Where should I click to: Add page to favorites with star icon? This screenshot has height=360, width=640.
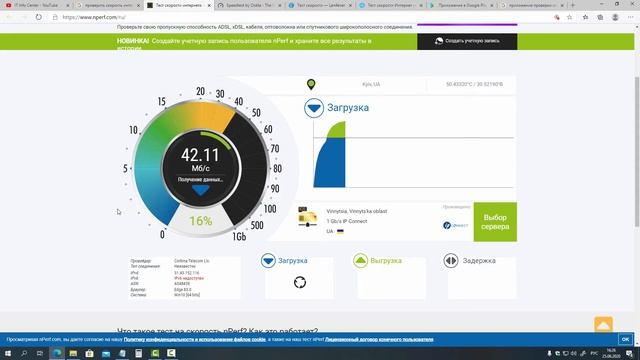569,17
